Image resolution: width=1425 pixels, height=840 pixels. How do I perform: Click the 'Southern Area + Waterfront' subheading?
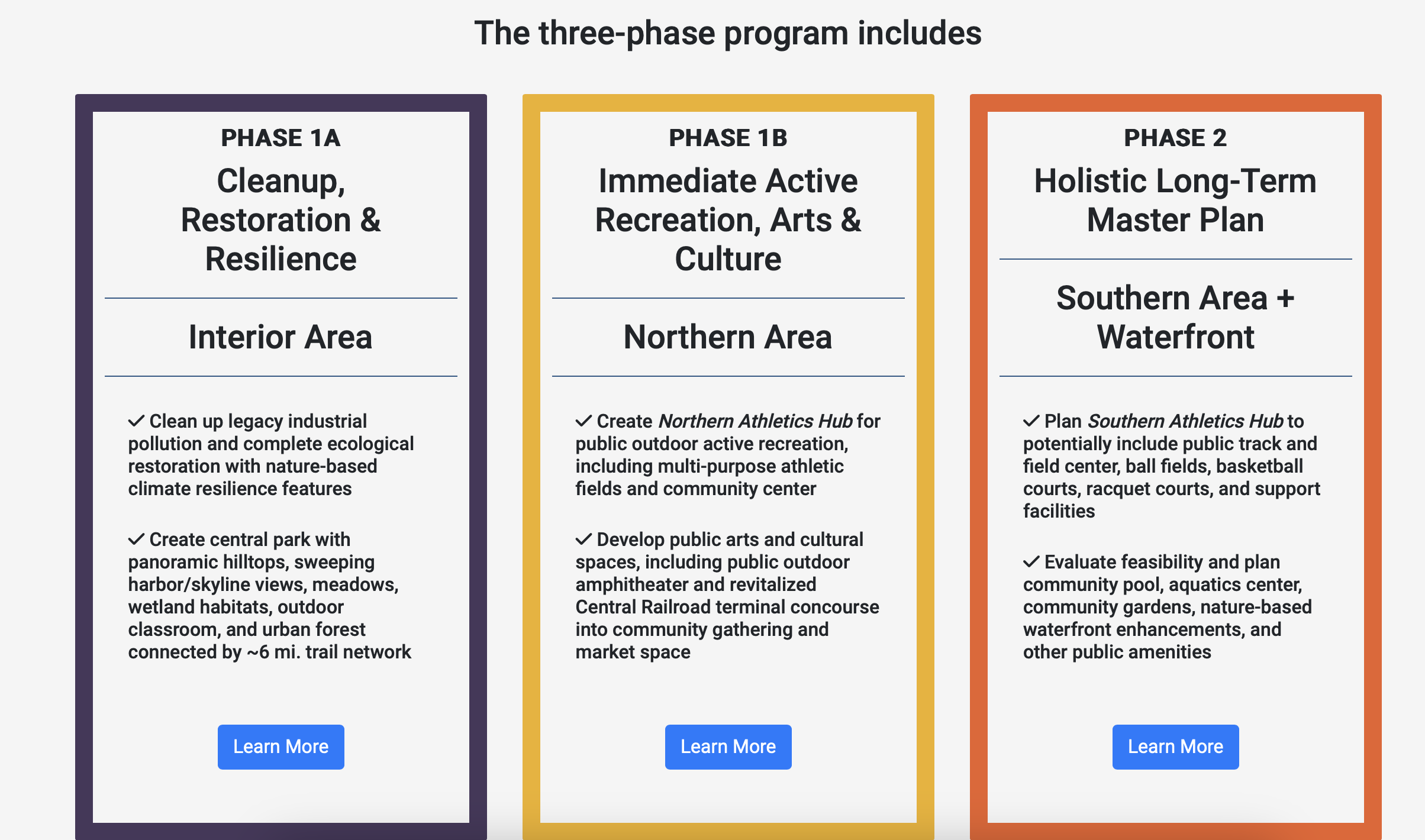pyautogui.click(x=1175, y=317)
